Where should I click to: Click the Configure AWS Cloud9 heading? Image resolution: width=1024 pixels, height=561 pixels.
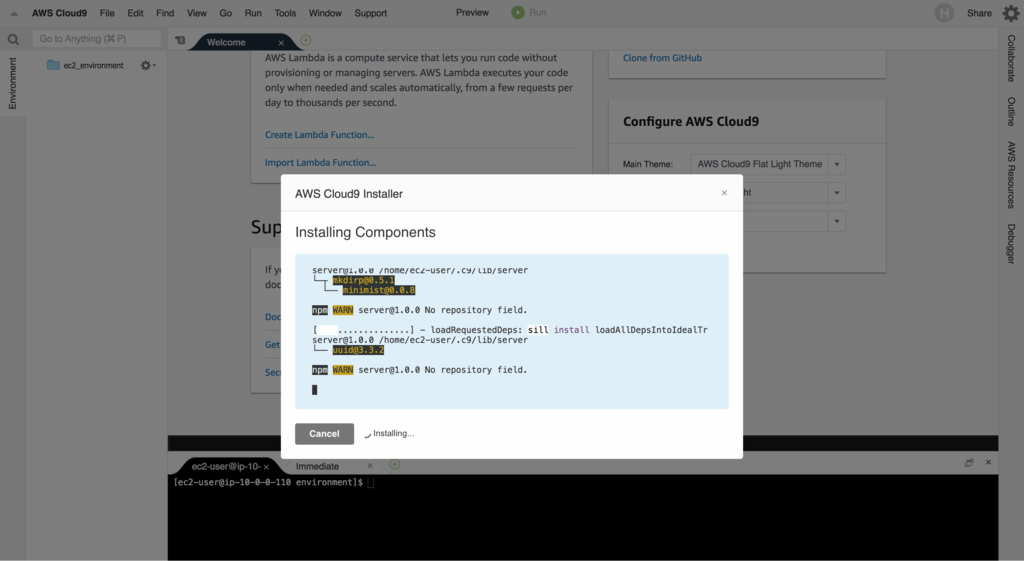691,121
